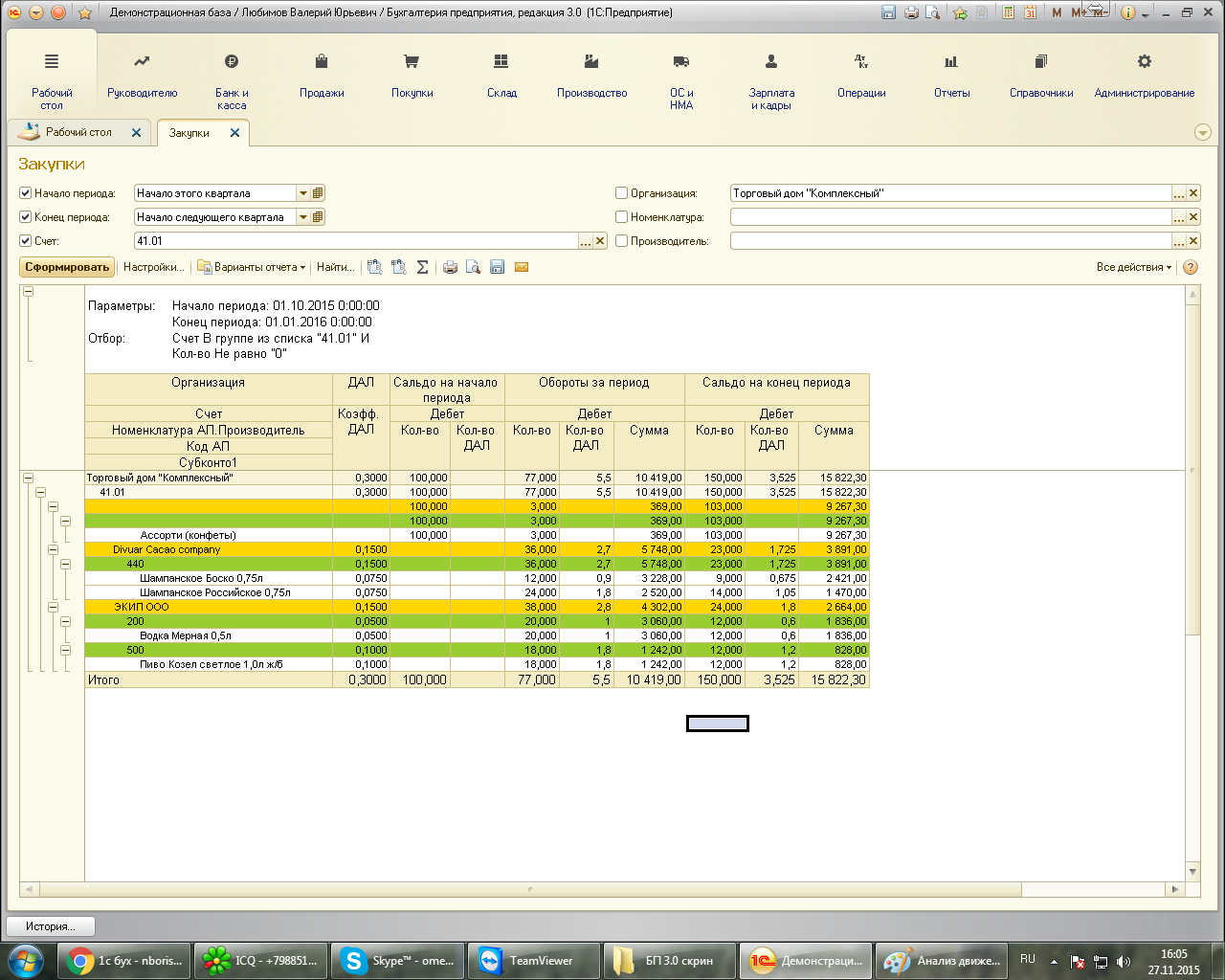1225x980 pixels.
Task: Switch to the Рабочий стол tab
Action: pyautogui.click(x=78, y=132)
